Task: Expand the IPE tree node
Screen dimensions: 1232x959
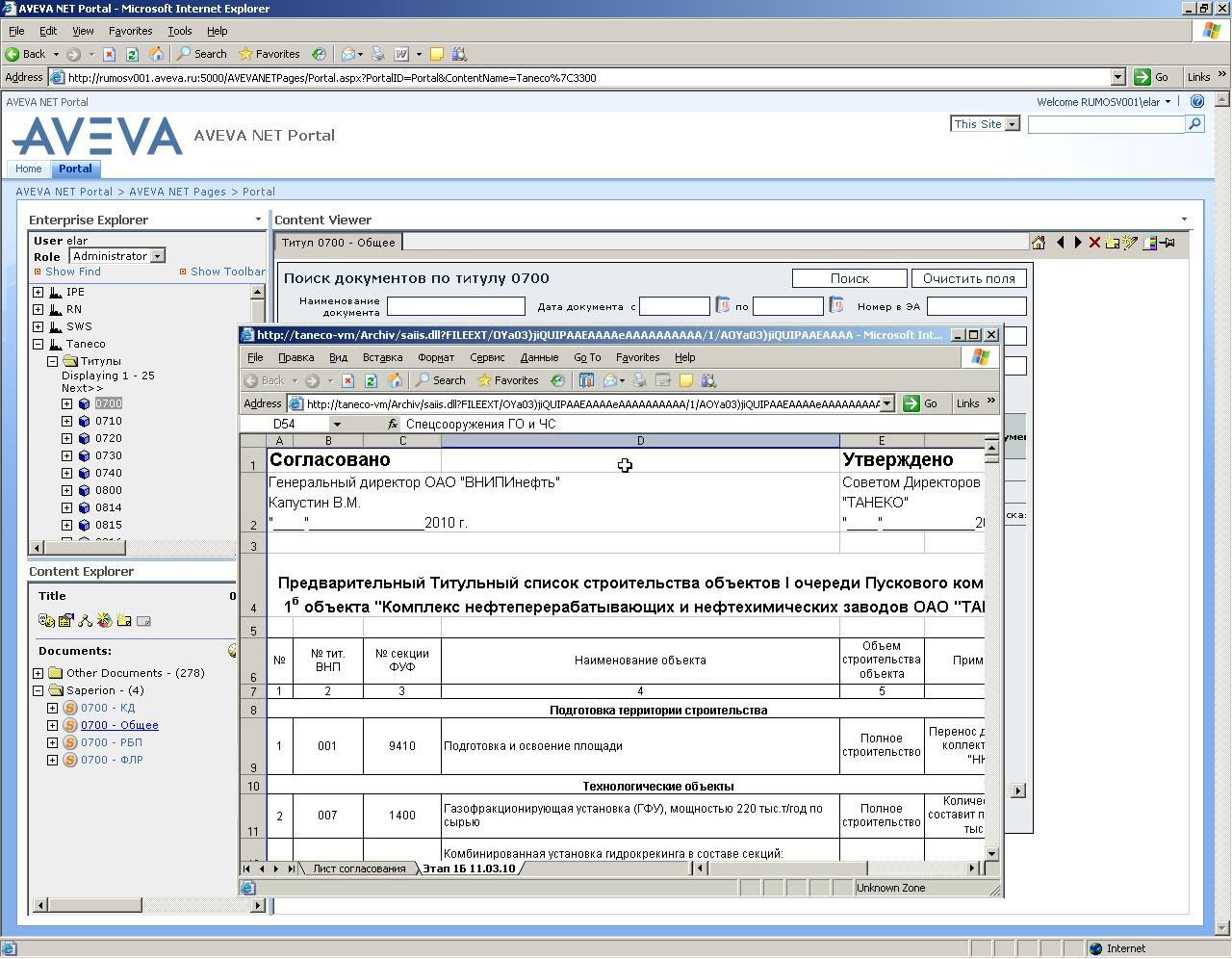Action: click(x=38, y=292)
